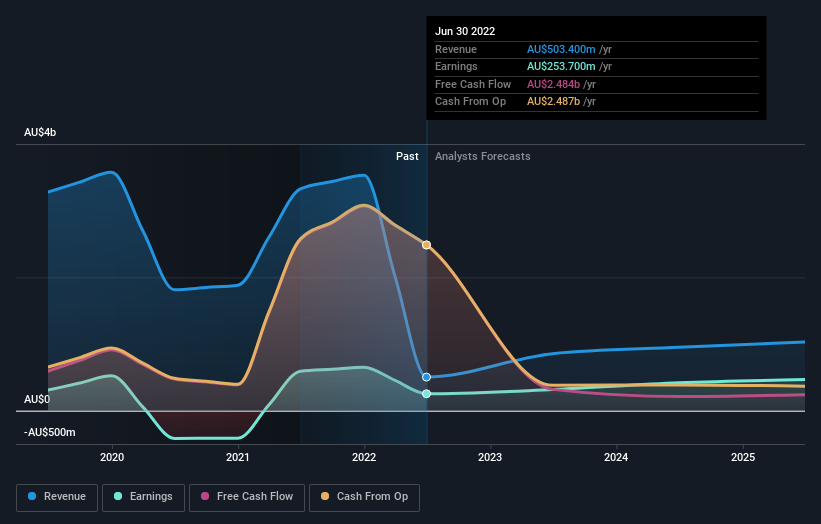The image size is (821, 524).
Task: Click the Cash From Op label in tooltip
Action: (470, 102)
